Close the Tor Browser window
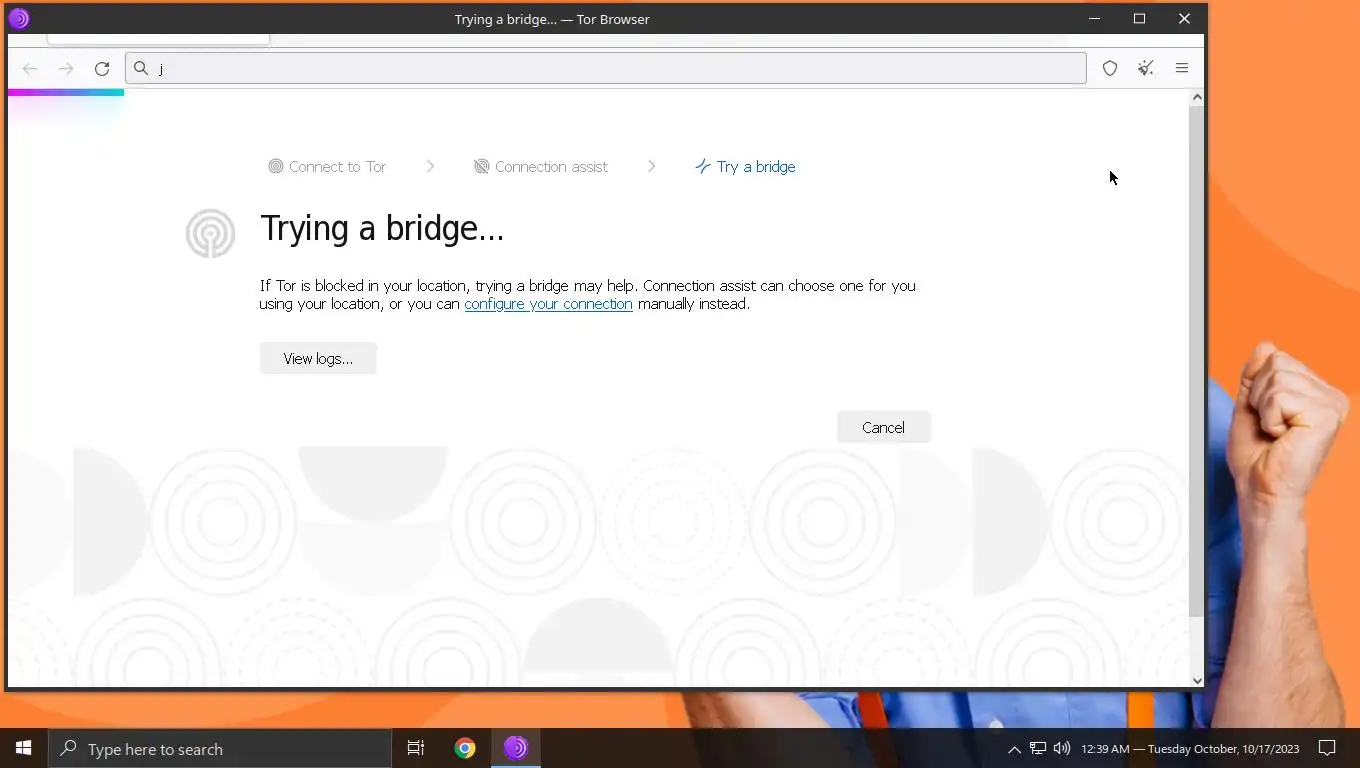The width and height of the screenshot is (1360, 768). click(1184, 18)
